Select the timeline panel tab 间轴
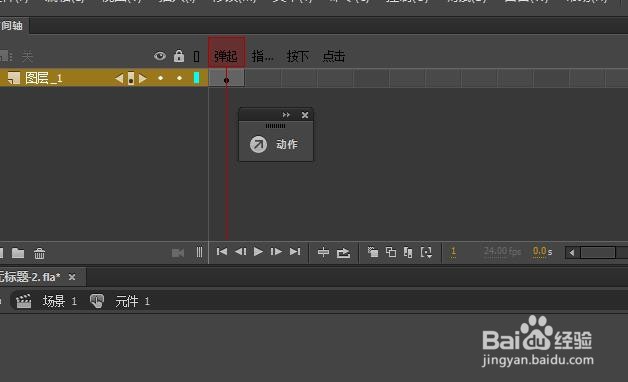The width and height of the screenshot is (628, 382). (12, 26)
